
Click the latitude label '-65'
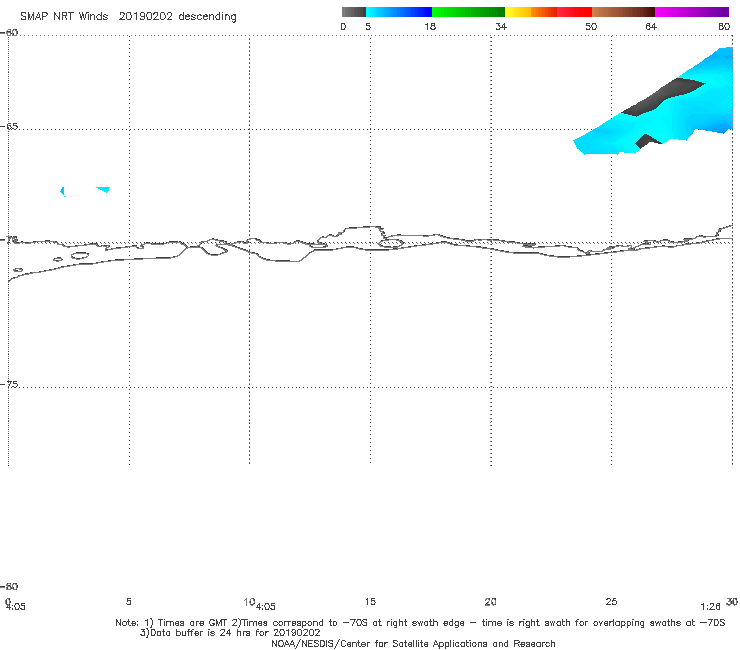pyautogui.click(x=9, y=127)
